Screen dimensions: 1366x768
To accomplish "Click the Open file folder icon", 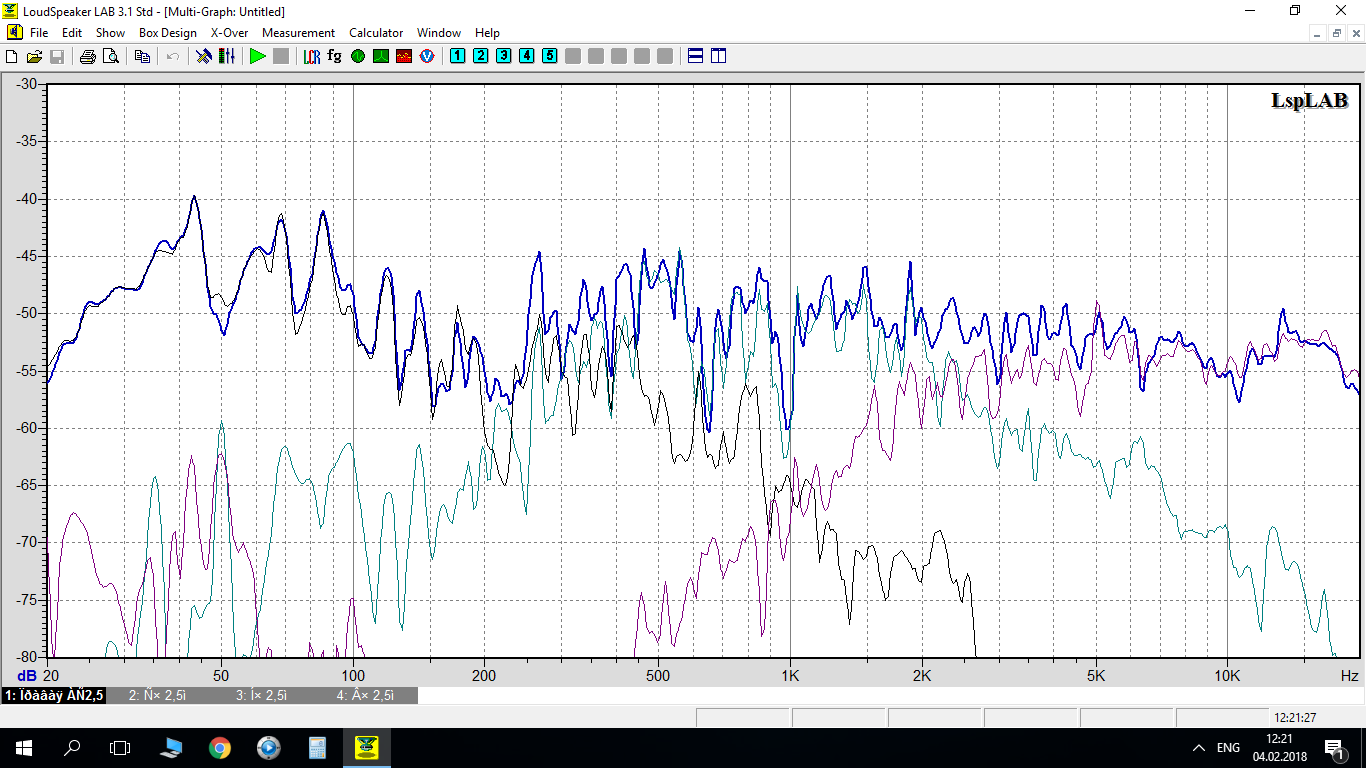I will pyautogui.click(x=34, y=56).
